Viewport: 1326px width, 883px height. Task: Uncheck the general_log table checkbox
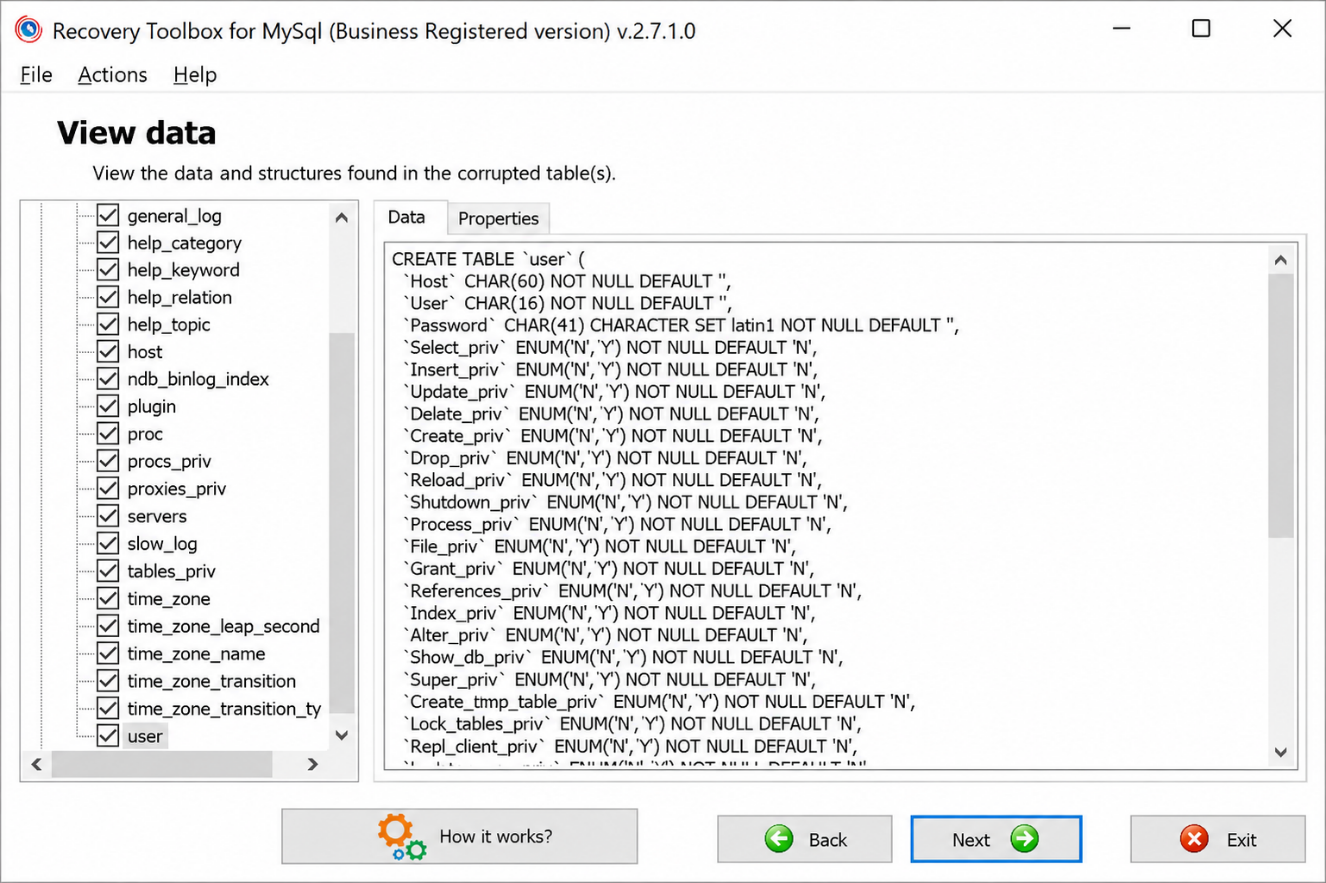(x=108, y=215)
